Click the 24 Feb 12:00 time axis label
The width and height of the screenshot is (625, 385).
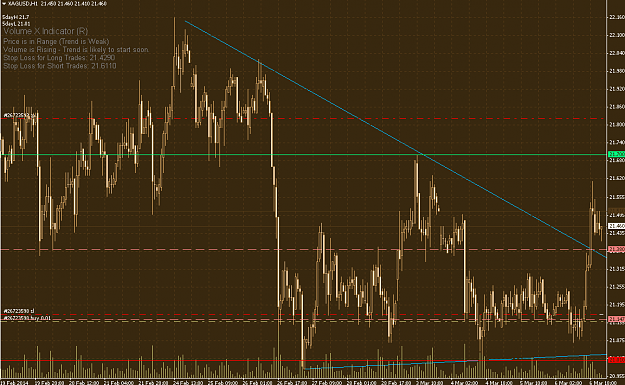(188, 383)
